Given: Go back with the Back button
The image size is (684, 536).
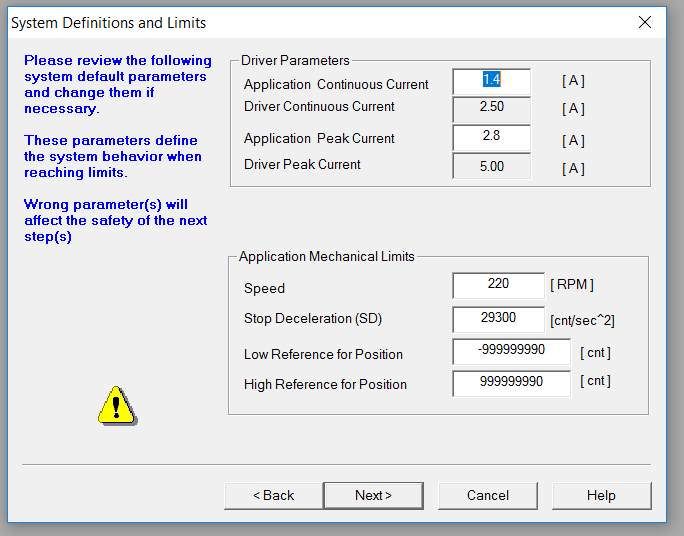Looking at the screenshot, I should point(274,495).
